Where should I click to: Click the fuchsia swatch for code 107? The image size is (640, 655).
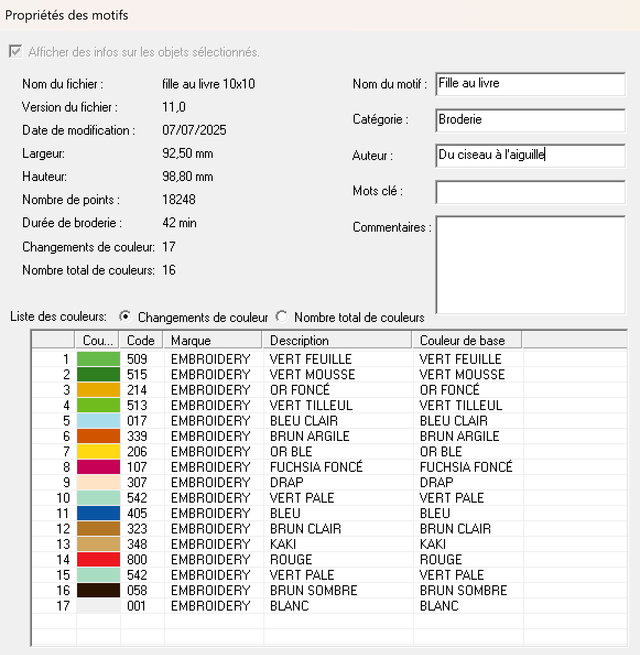pos(99,467)
